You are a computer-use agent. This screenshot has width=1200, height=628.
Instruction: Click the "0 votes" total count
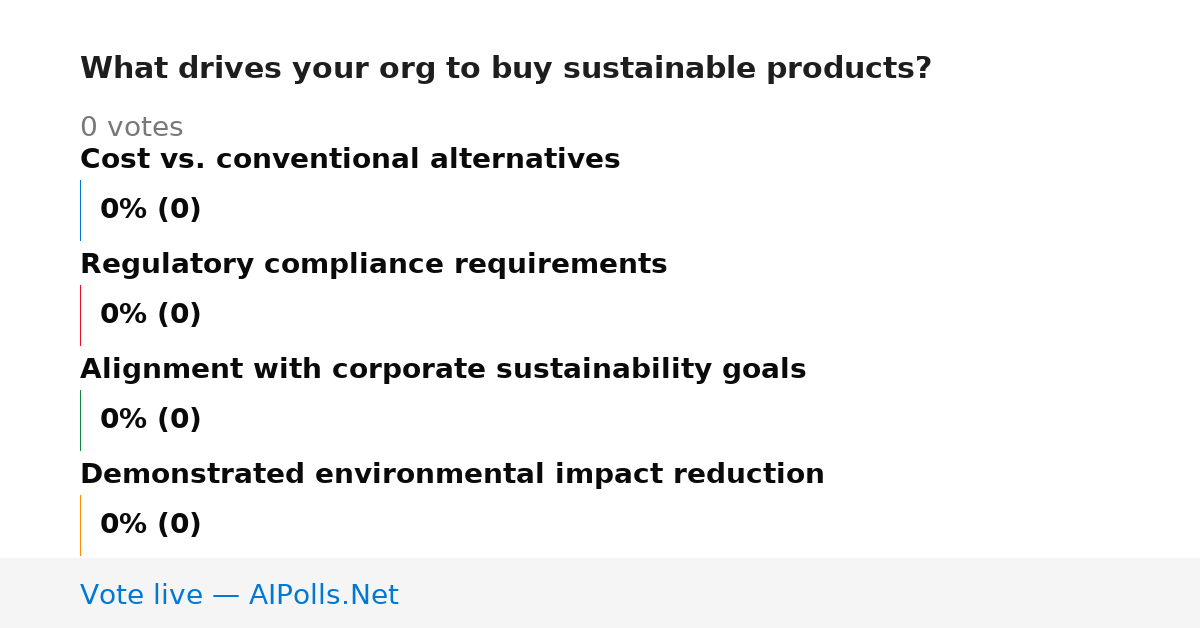click(x=131, y=128)
